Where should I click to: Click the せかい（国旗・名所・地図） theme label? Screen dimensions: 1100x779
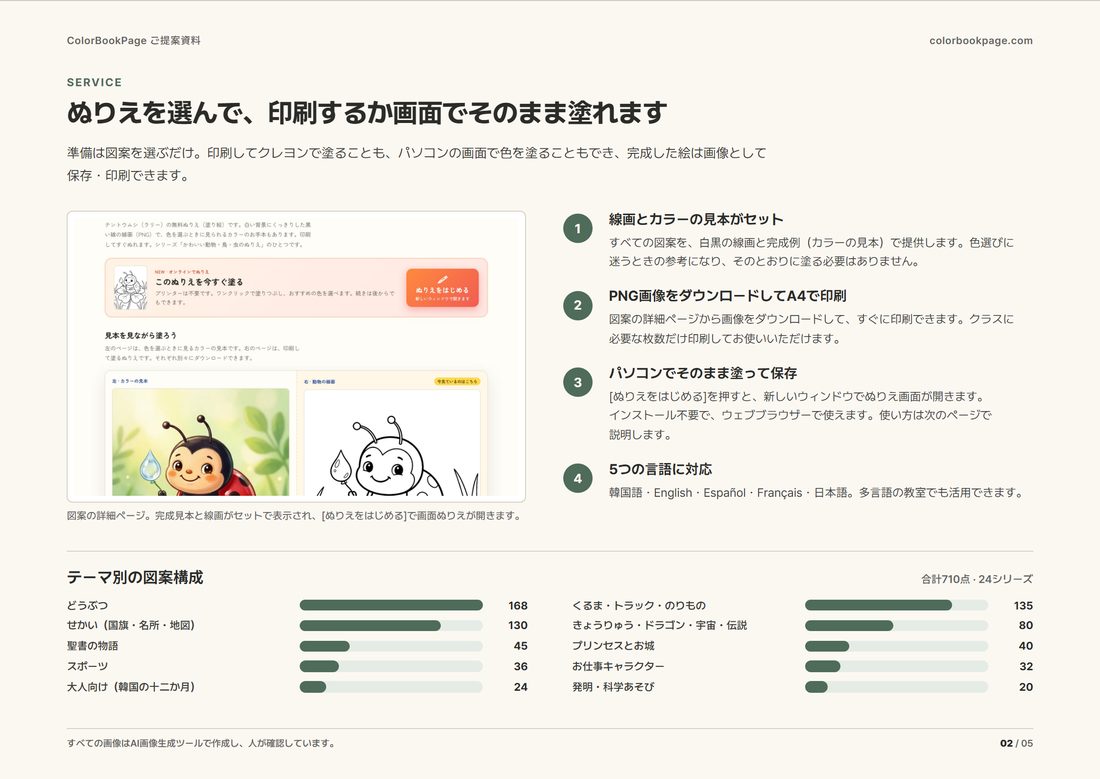130,625
